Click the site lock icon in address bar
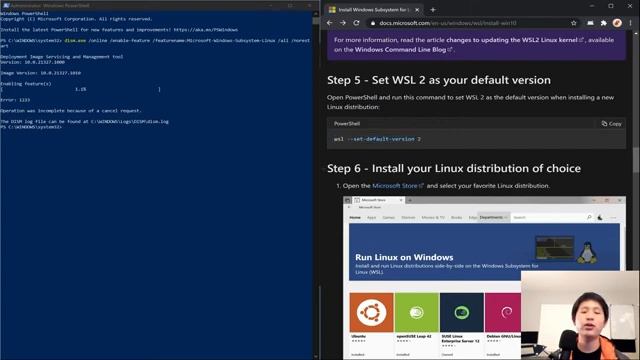 point(373,23)
